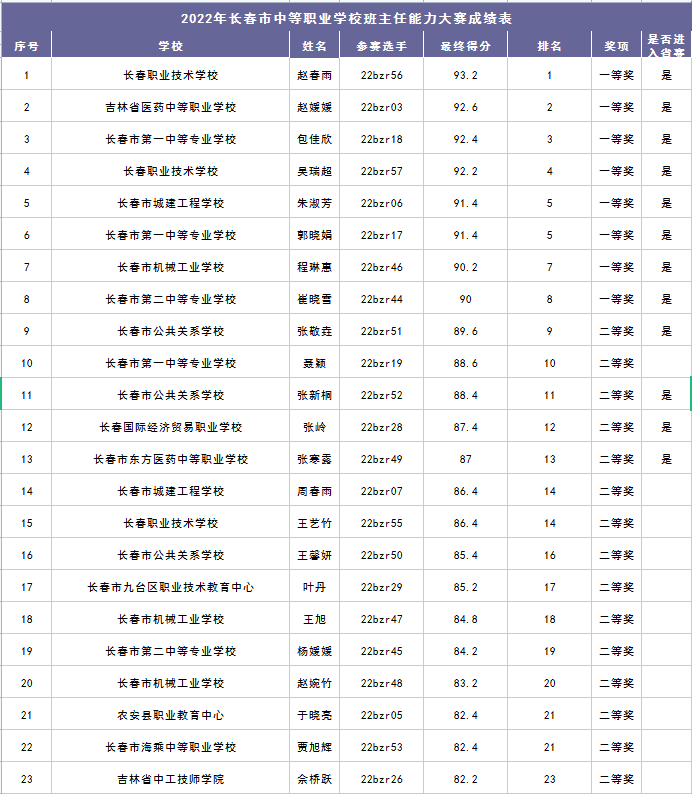Click the 吉林省医药中等职业学校 cell

click(170, 107)
